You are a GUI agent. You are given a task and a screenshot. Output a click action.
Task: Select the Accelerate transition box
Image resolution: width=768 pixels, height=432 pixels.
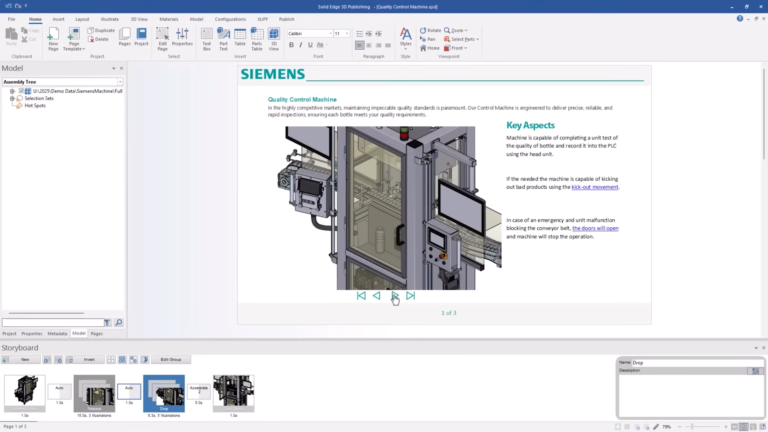click(x=199, y=391)
